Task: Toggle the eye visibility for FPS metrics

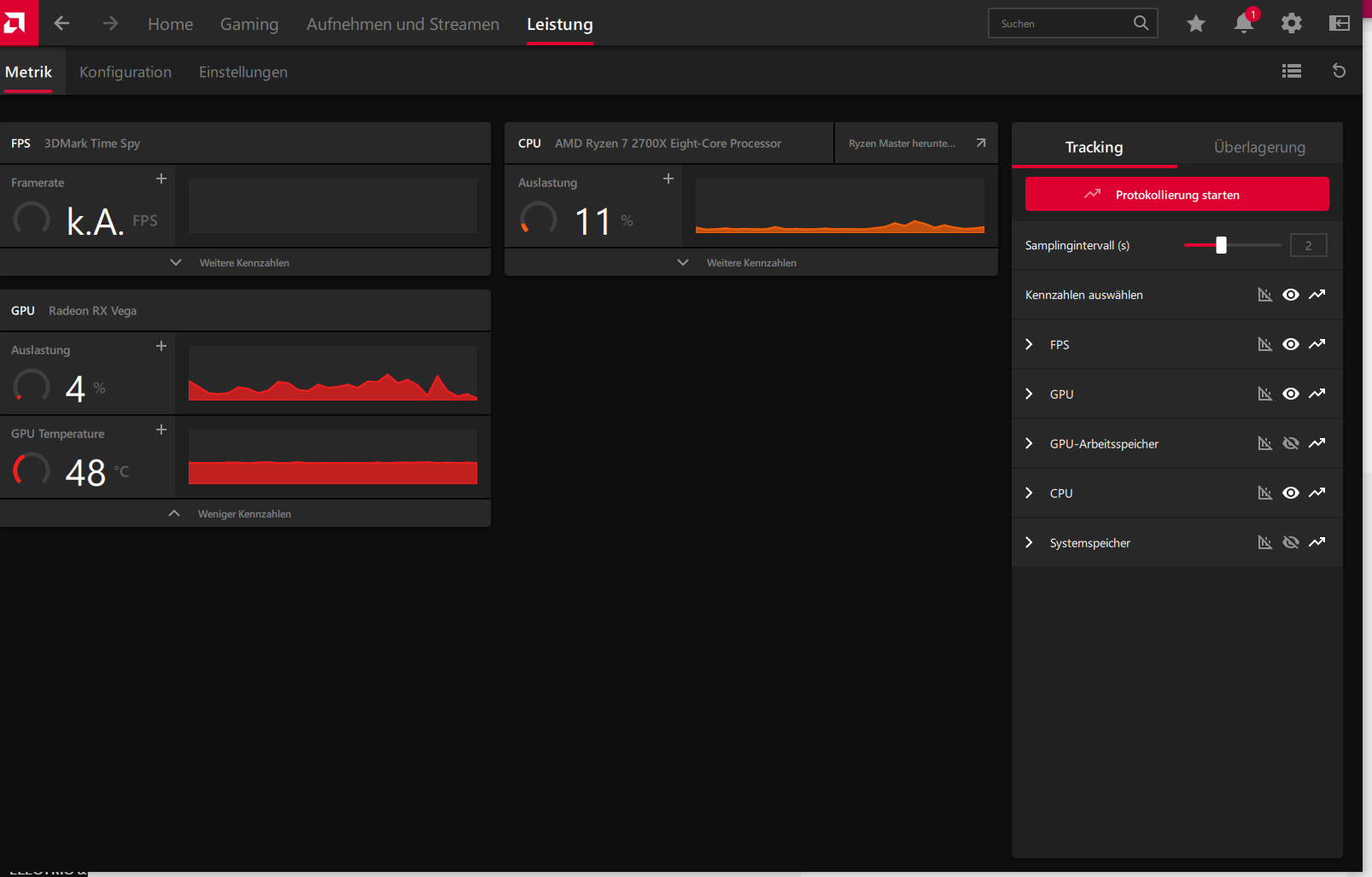Action: [x=1291, y=344]
